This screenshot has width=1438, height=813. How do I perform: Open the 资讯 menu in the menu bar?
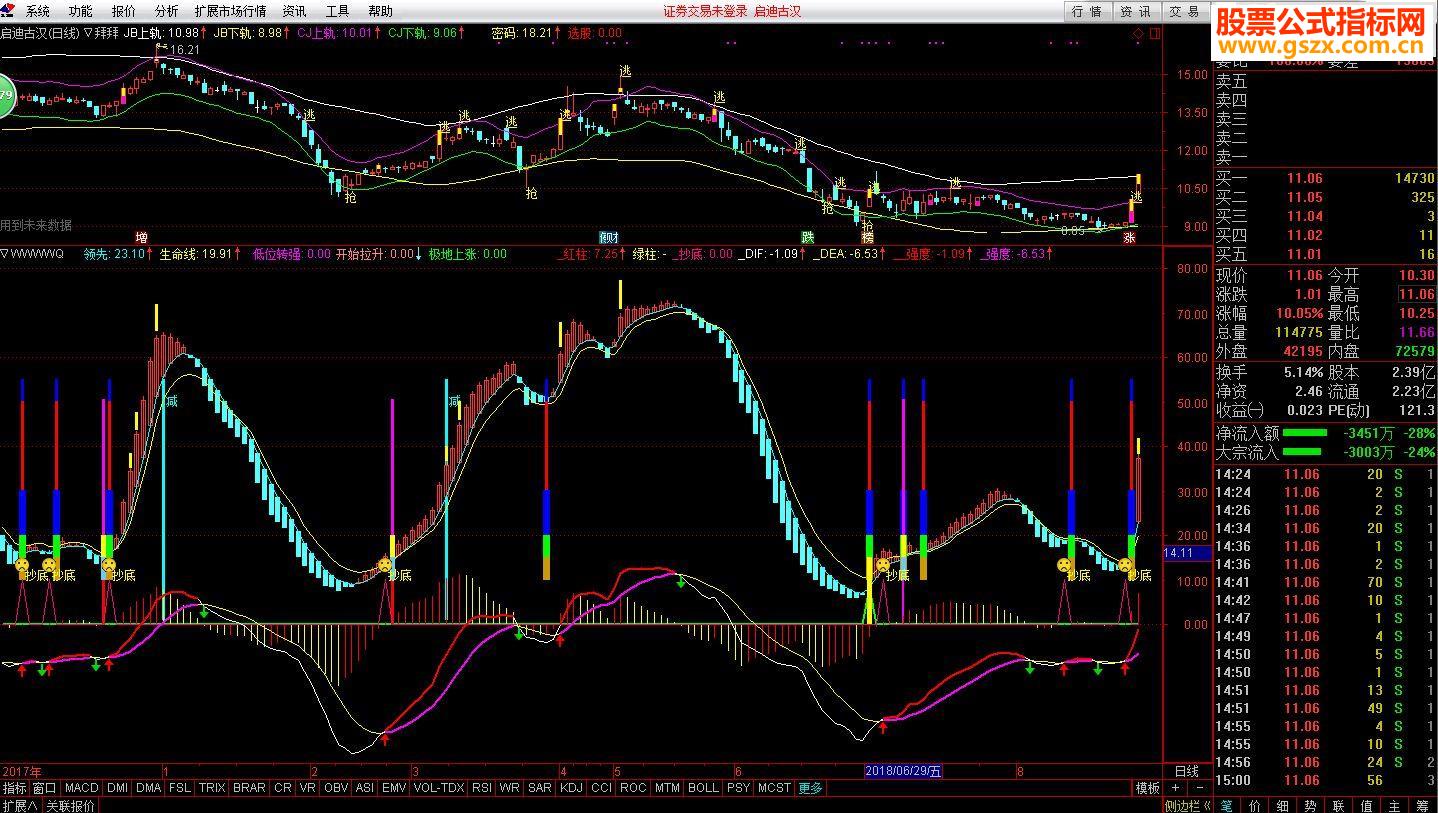(x=294, y=11)
